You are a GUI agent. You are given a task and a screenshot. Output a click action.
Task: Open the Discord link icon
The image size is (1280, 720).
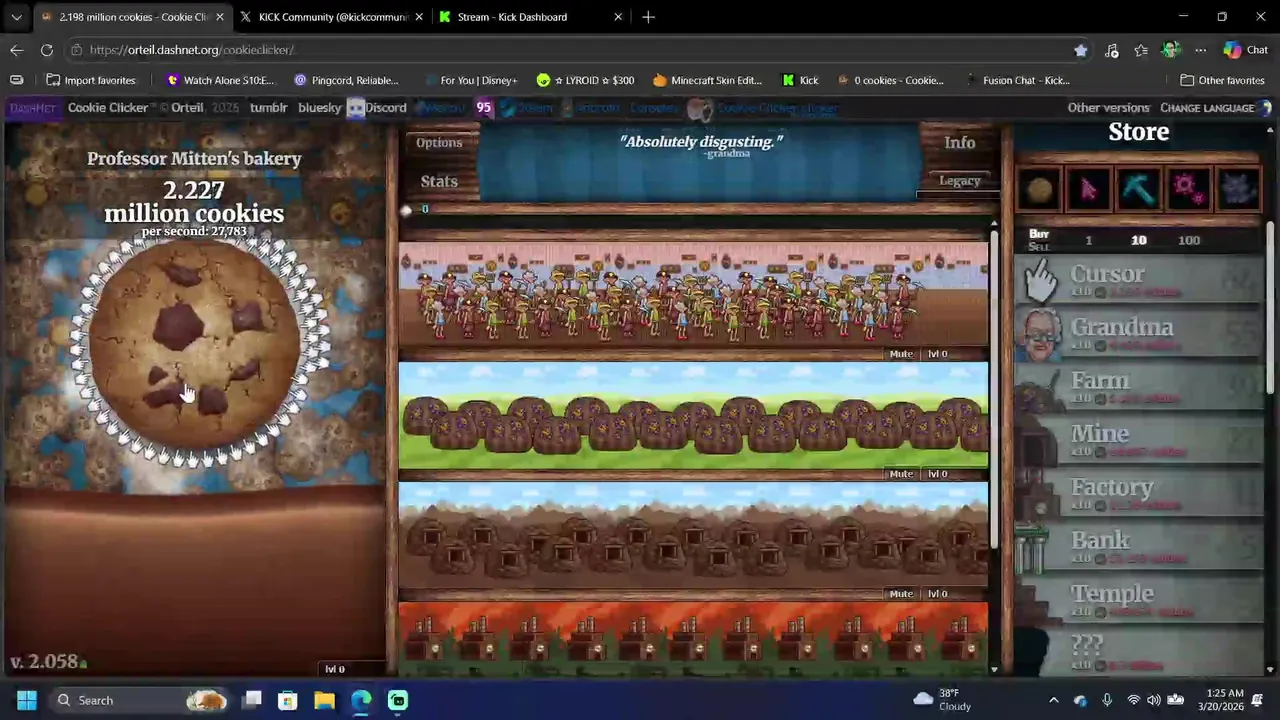(356, 108)
